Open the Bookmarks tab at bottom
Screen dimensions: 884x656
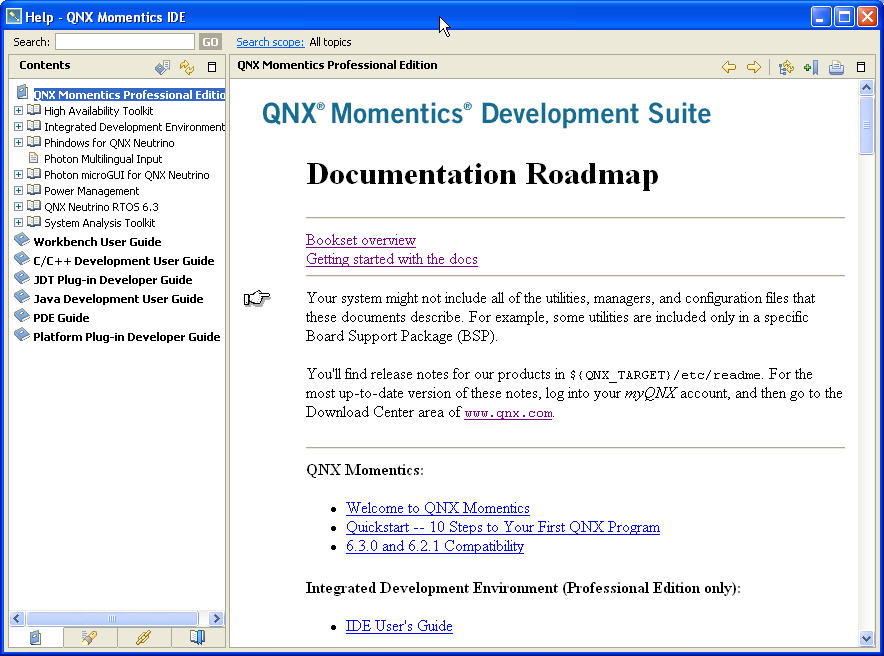pos(197,637)
